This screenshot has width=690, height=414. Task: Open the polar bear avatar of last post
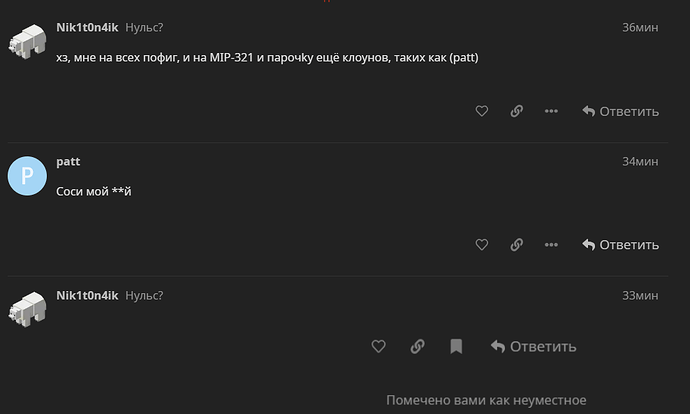[x=27, y=309]
